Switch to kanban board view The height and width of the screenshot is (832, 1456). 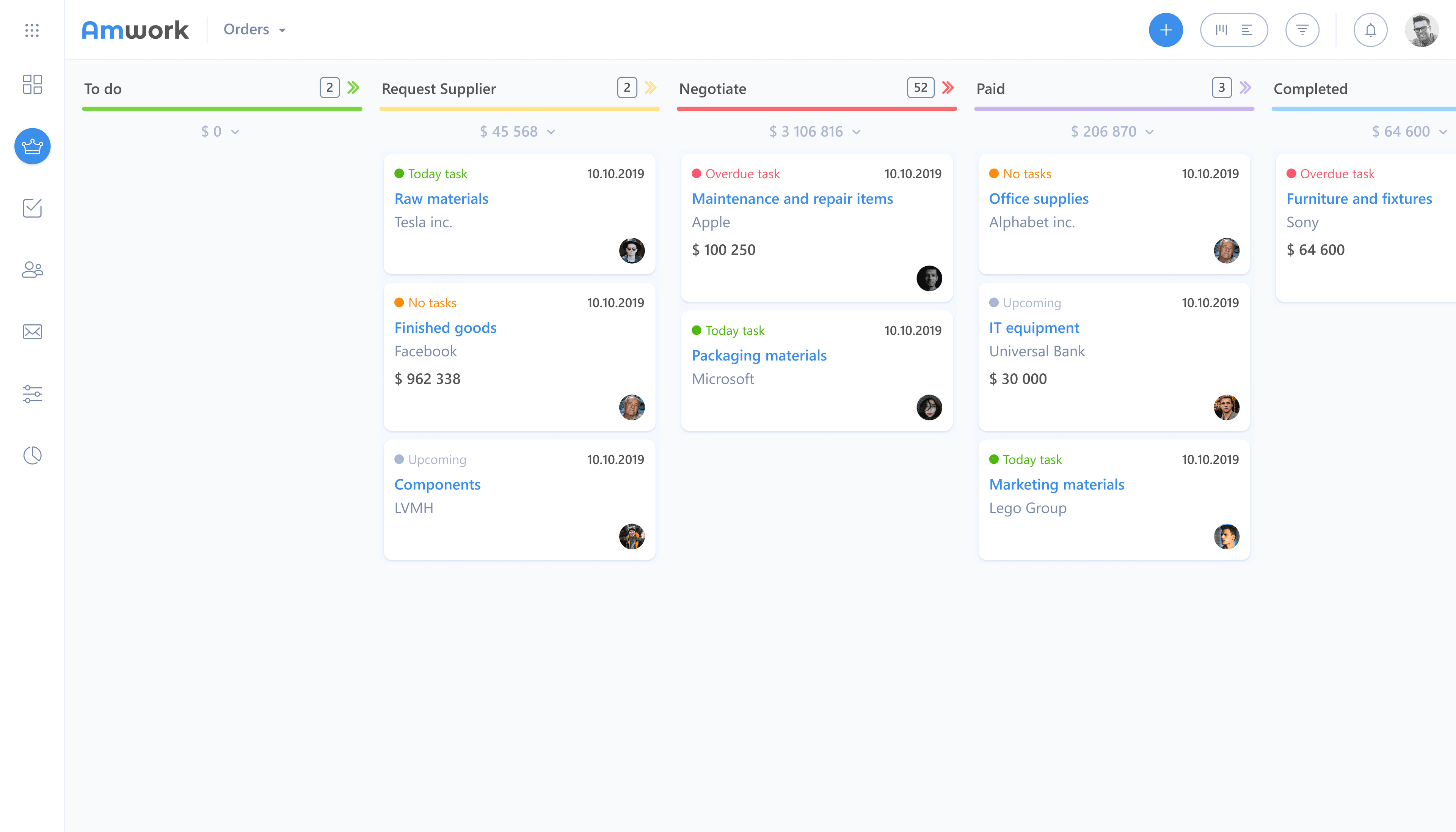1221,30
